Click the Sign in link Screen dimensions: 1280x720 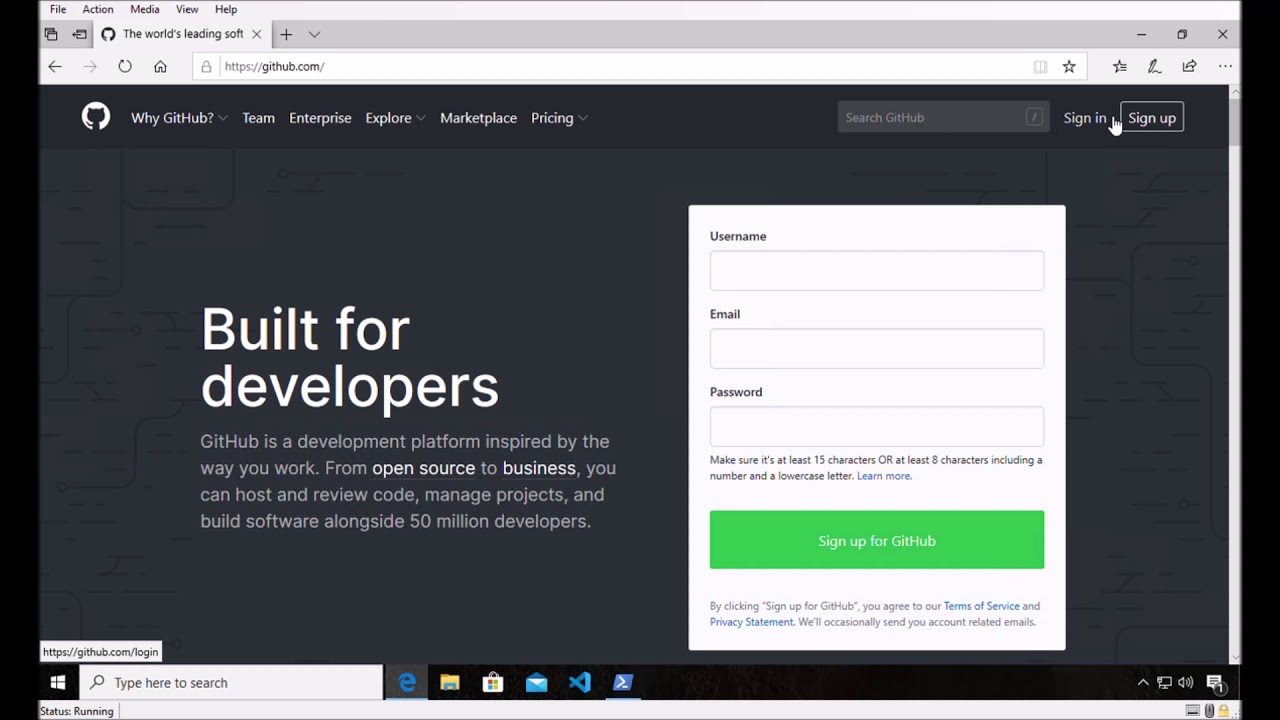(1085, 118)
